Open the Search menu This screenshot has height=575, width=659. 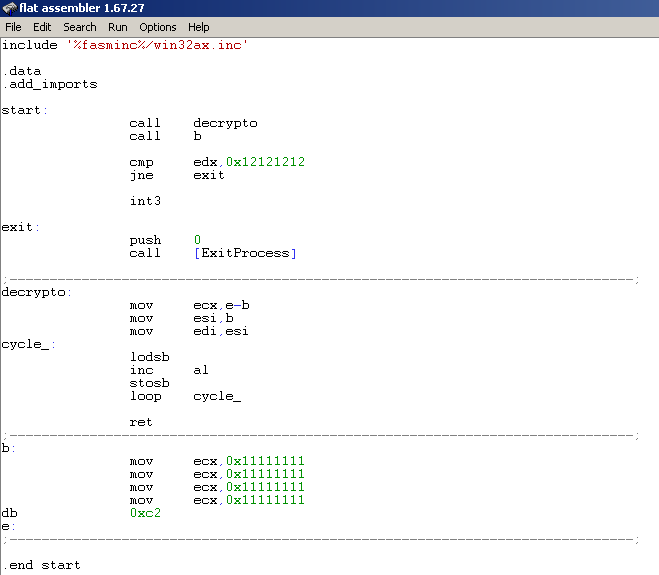click(80, 27)
